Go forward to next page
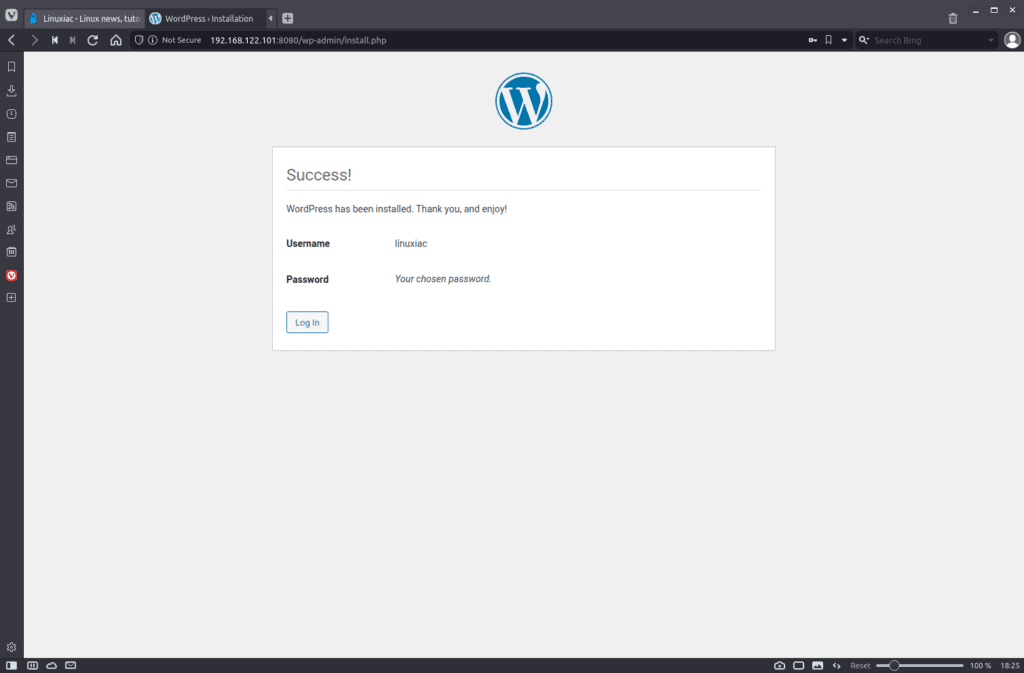 click(x=34, y=40)
